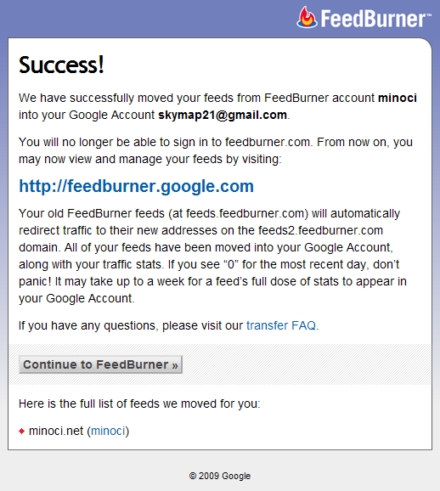The image size is (440, 491).
Task: Click the "We have successfully moved" sentence
Action: pyautogui.click(x=218, y=106)
